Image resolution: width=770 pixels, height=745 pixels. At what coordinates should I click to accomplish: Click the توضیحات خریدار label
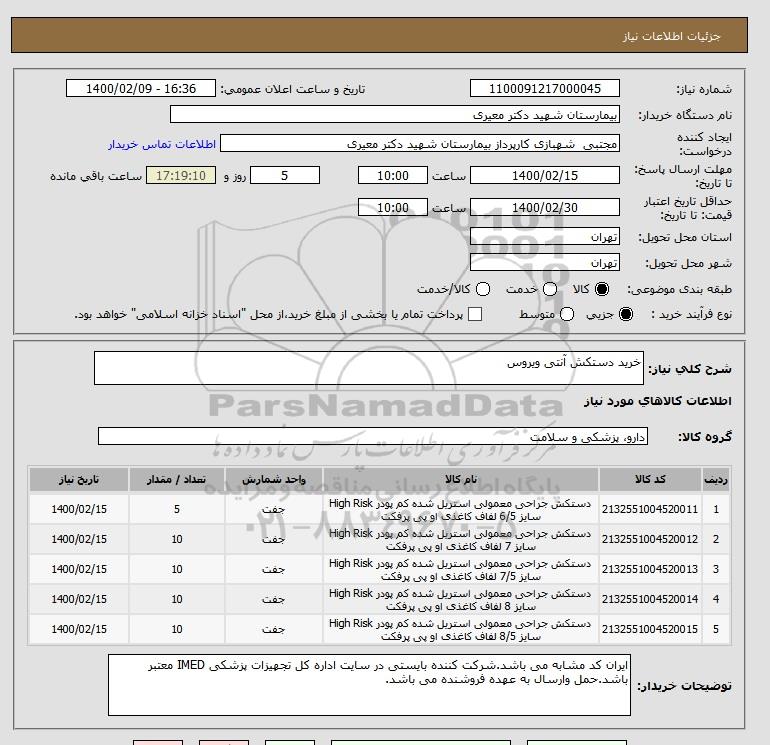coord(685,686)
